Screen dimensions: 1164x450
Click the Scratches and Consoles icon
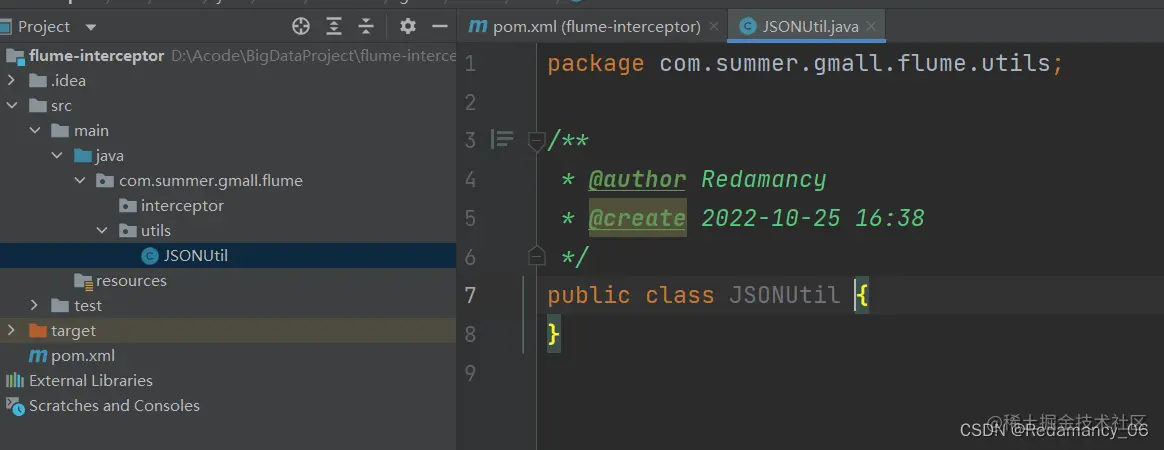[x=15, y=405]
